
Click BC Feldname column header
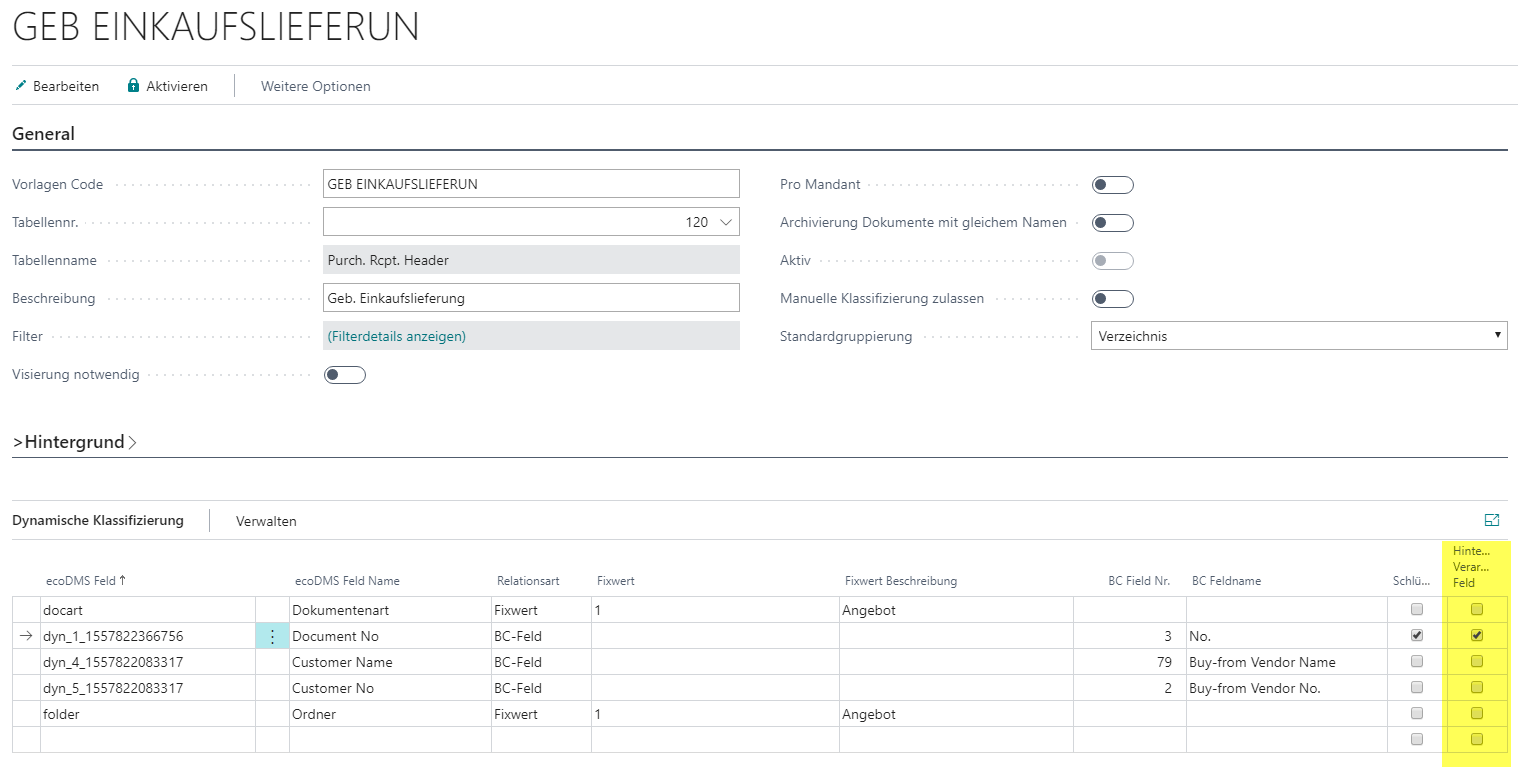tap(1226, 581)
